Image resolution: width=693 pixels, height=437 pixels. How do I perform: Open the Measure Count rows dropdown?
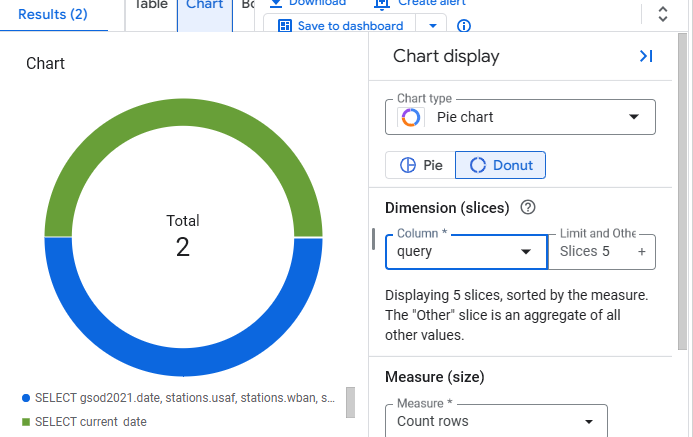coord(496,421)
